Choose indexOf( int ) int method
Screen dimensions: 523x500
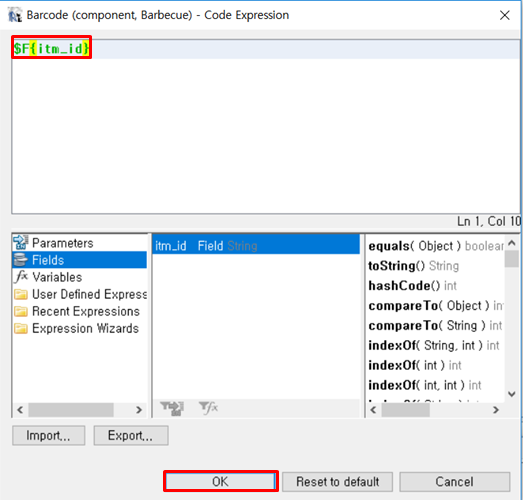tap(415, 365)
